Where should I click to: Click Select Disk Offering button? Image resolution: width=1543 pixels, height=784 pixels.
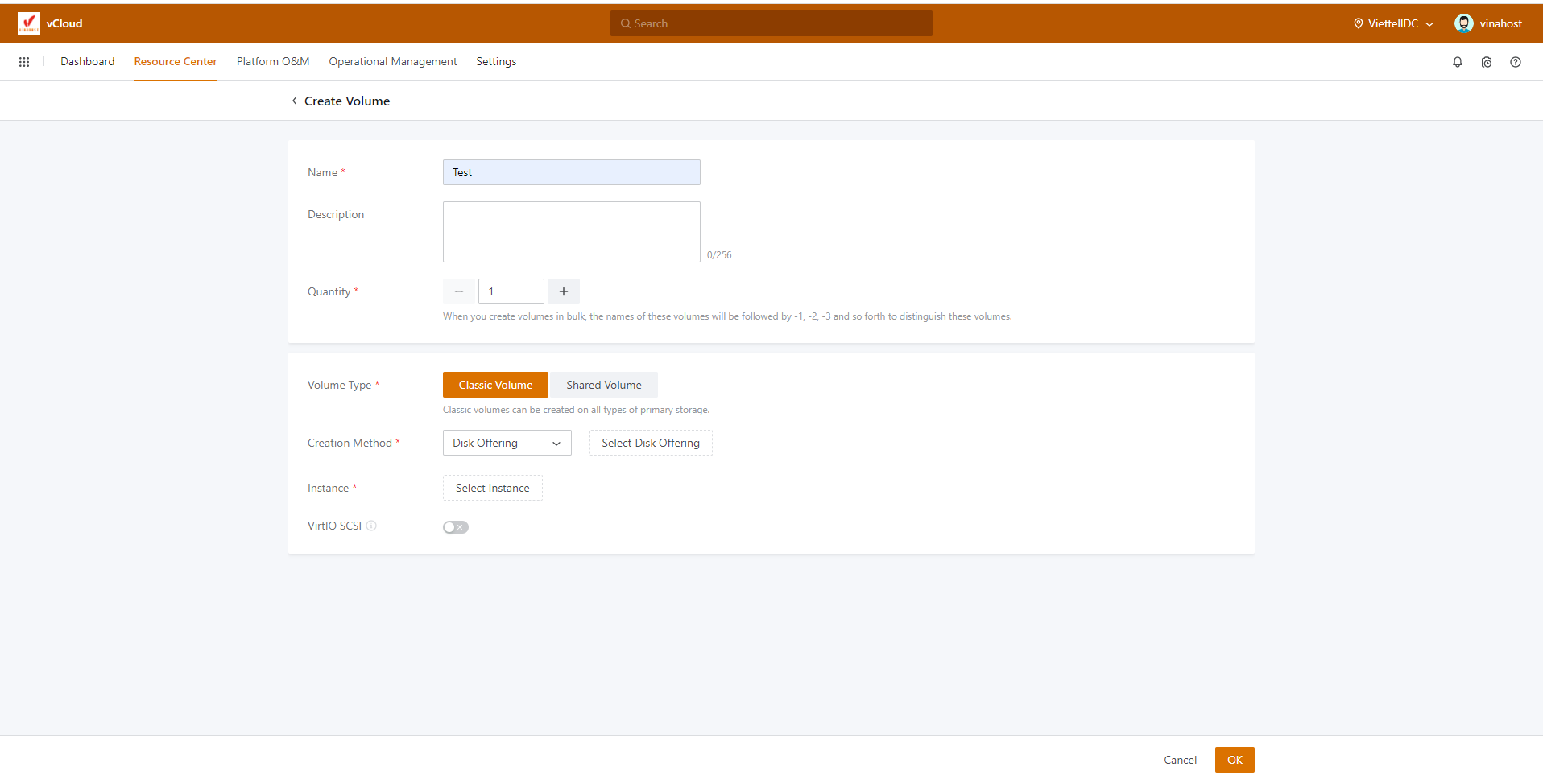coord(650,443)
